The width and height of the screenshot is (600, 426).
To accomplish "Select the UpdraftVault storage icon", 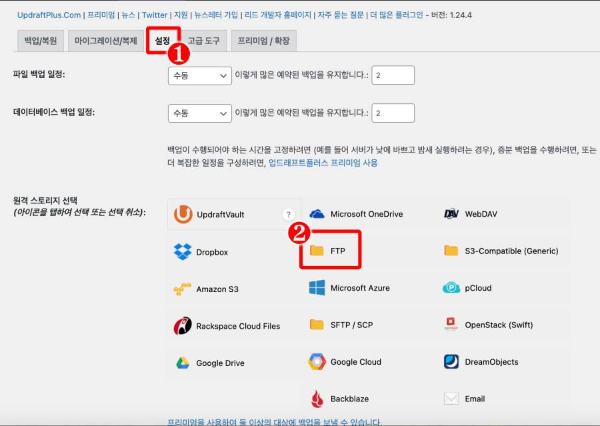I will pyautogui.click(x=183, y=214).
